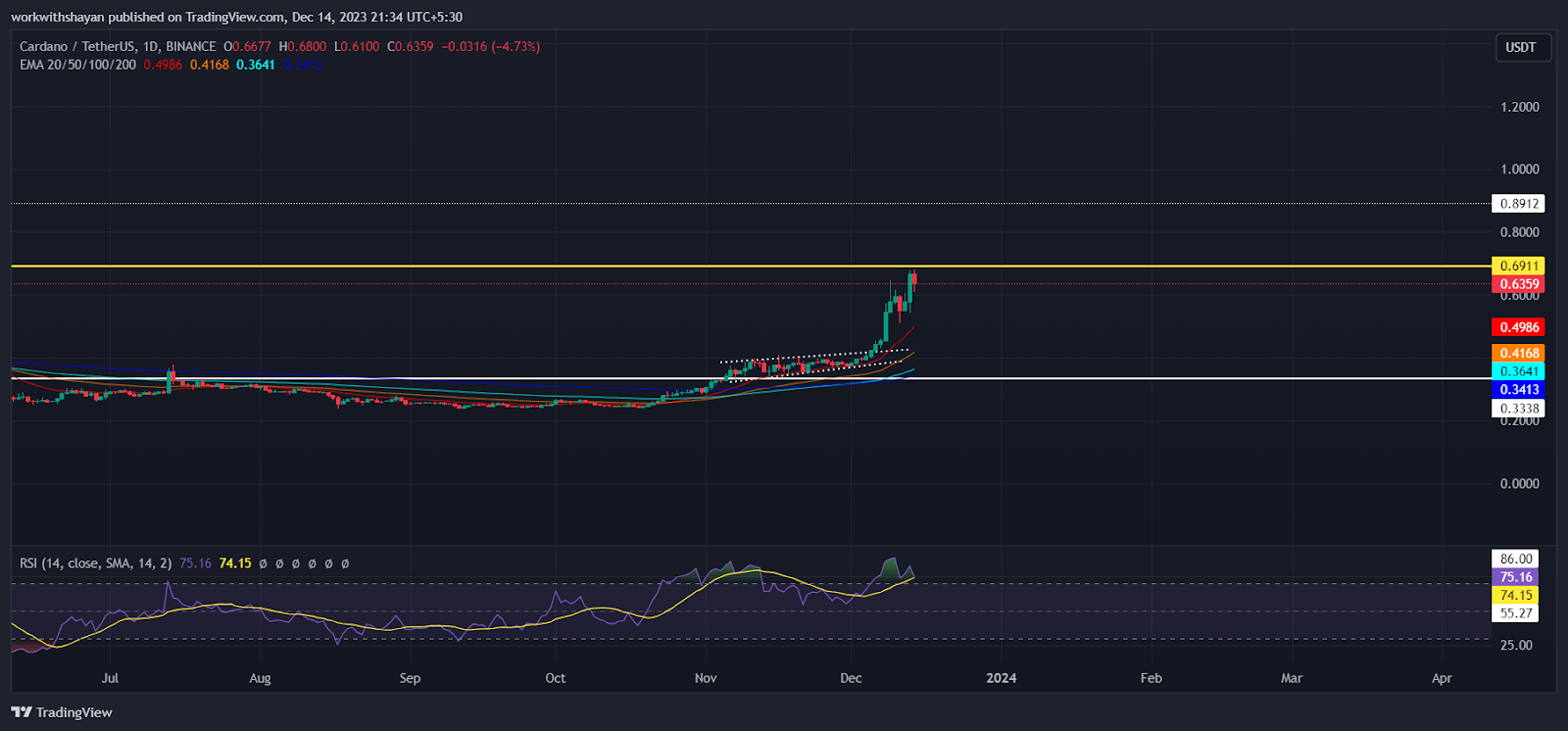This screenshot has height=731, width=1568.
Task: Click the white 0.3338 price axis label
Action: pyautogui.click(x=1519, y=409)
